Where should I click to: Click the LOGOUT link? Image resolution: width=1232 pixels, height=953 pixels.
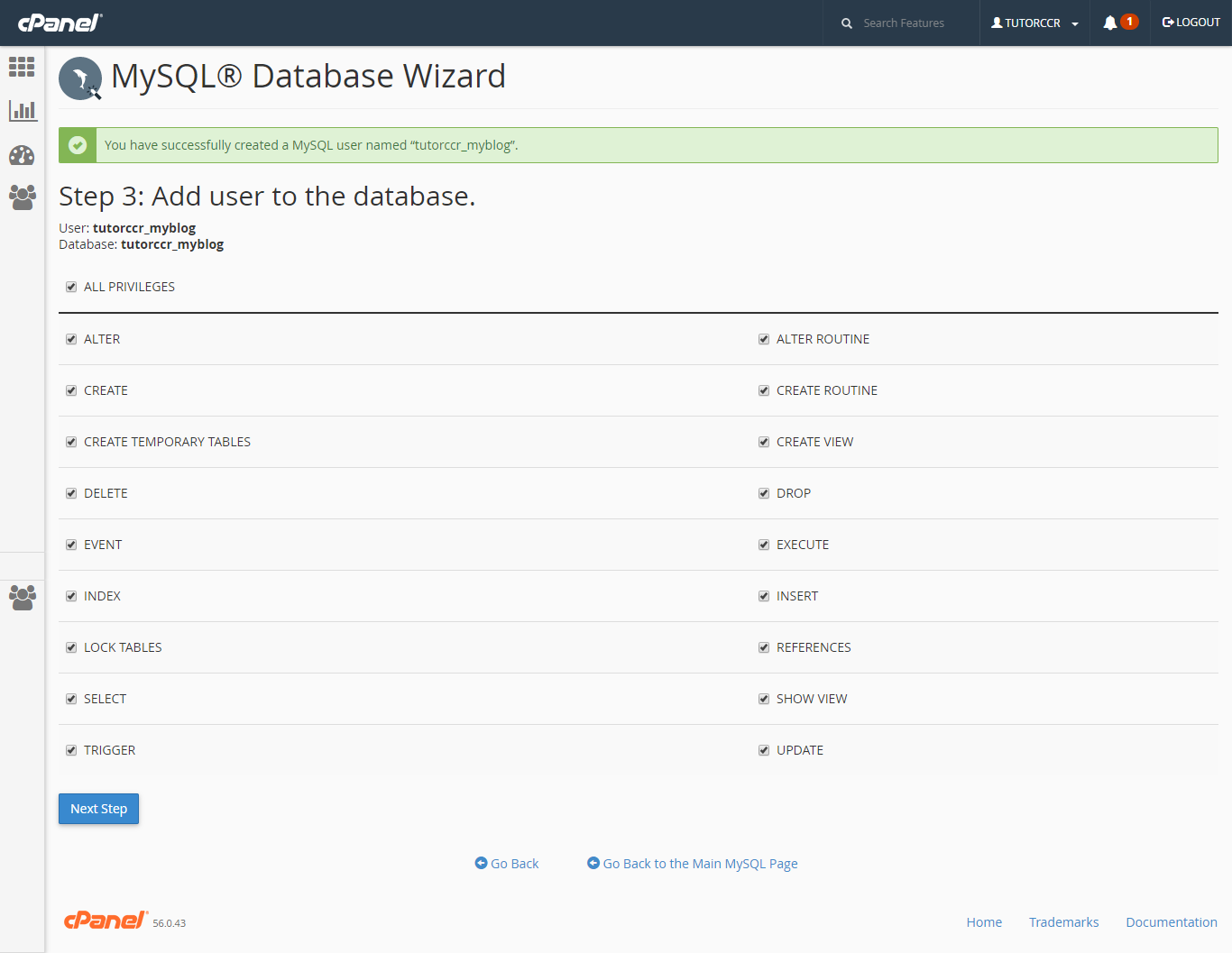1191,23
